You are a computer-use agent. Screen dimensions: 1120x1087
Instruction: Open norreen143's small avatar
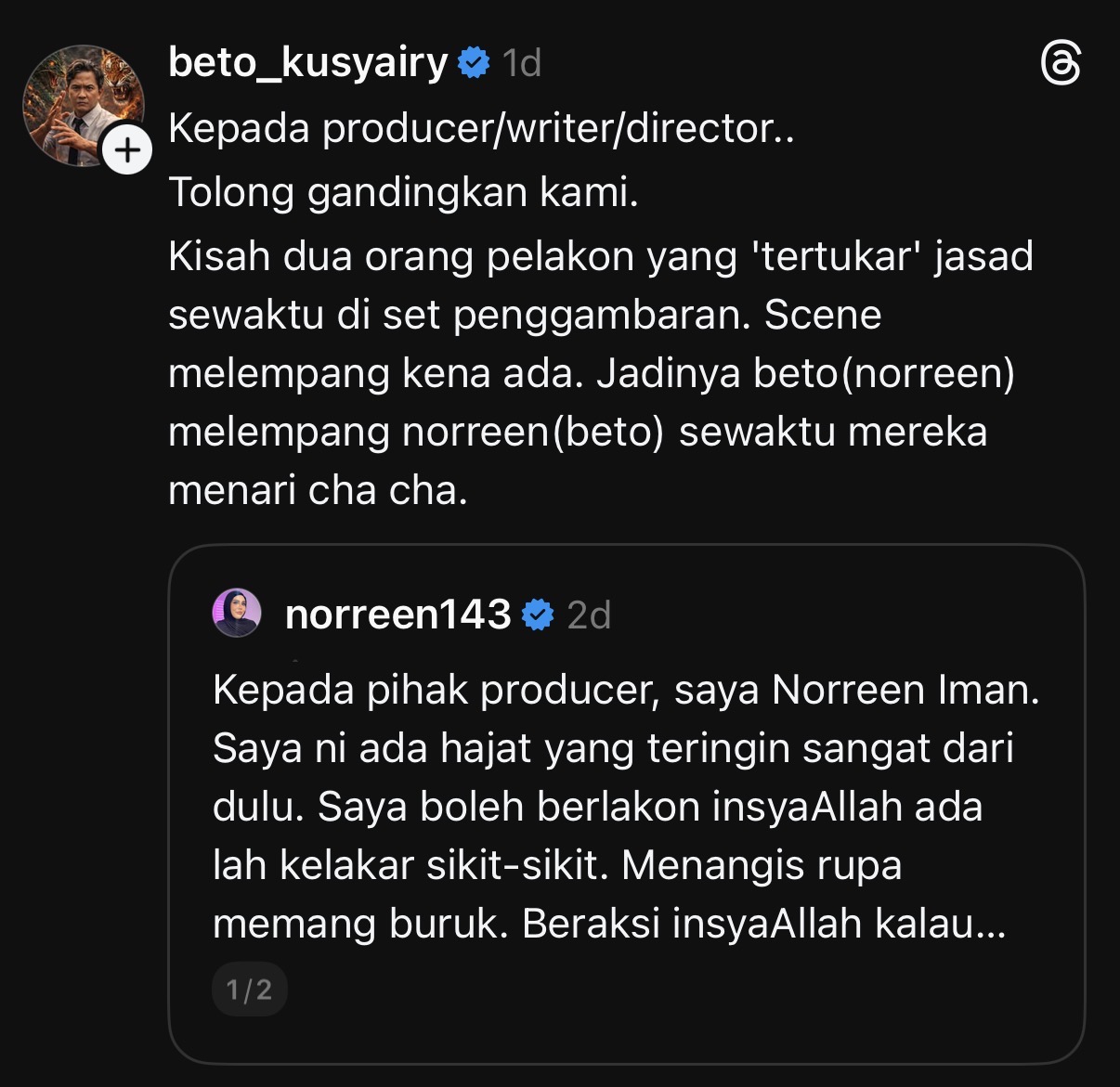[237, 614]
